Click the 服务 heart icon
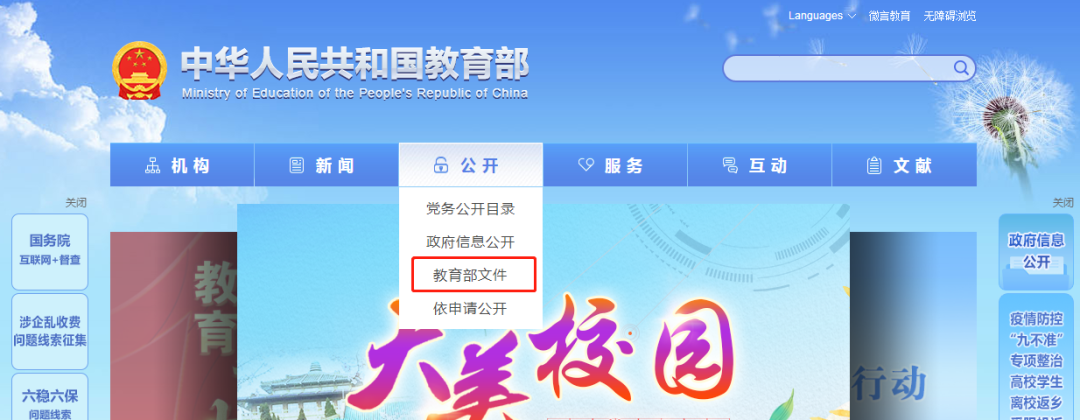Image resolution: width=1080 pixels, height=420 pixels. point(585,165)
